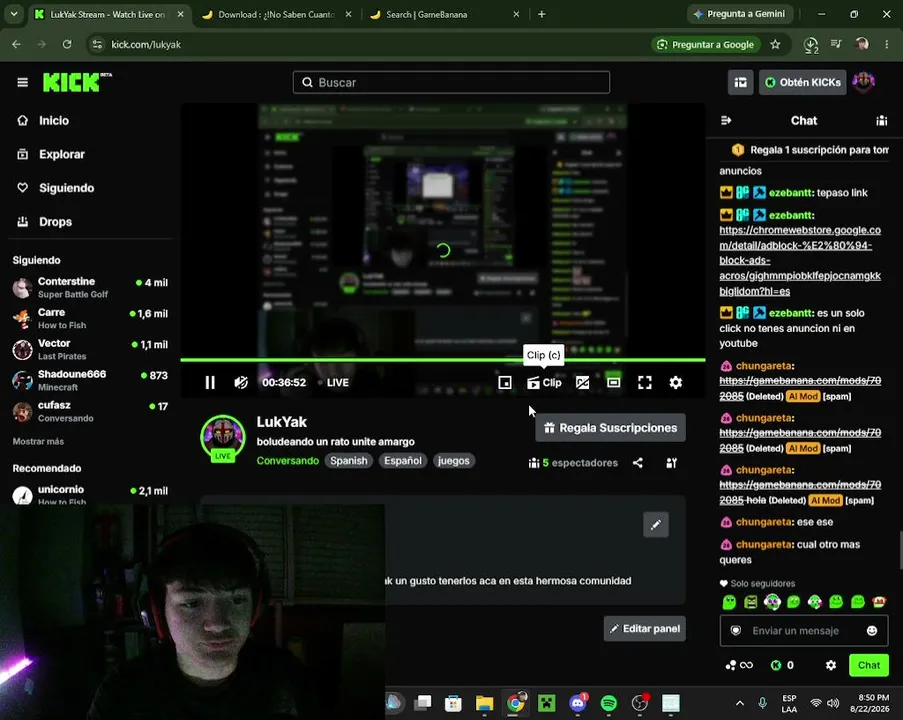Toggle theater mode in the player
The width and height of the screenshot is (903, 720).
pyautogui.click(x=614, y=382)
